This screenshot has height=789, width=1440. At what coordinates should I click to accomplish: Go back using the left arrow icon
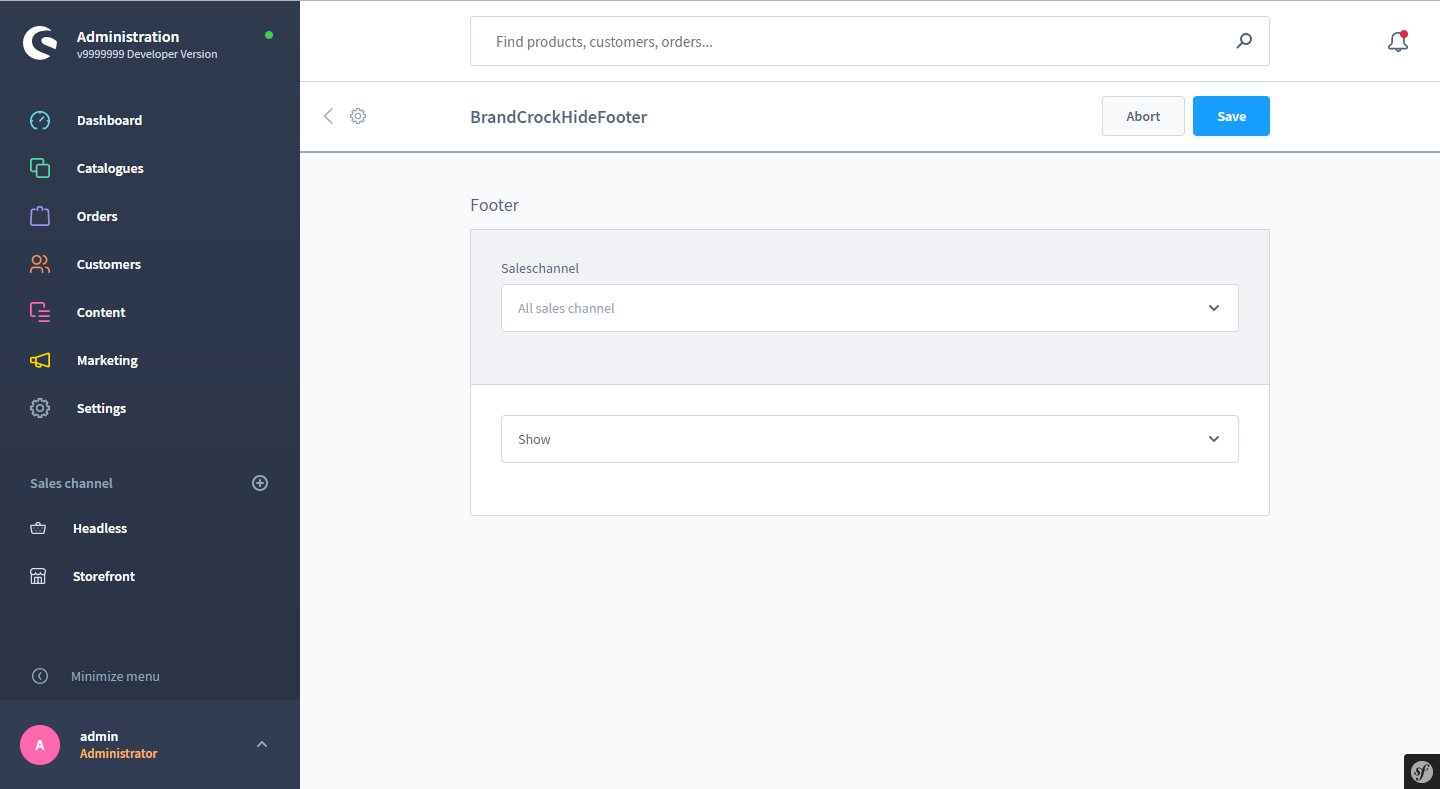click(x=328, y=116)
